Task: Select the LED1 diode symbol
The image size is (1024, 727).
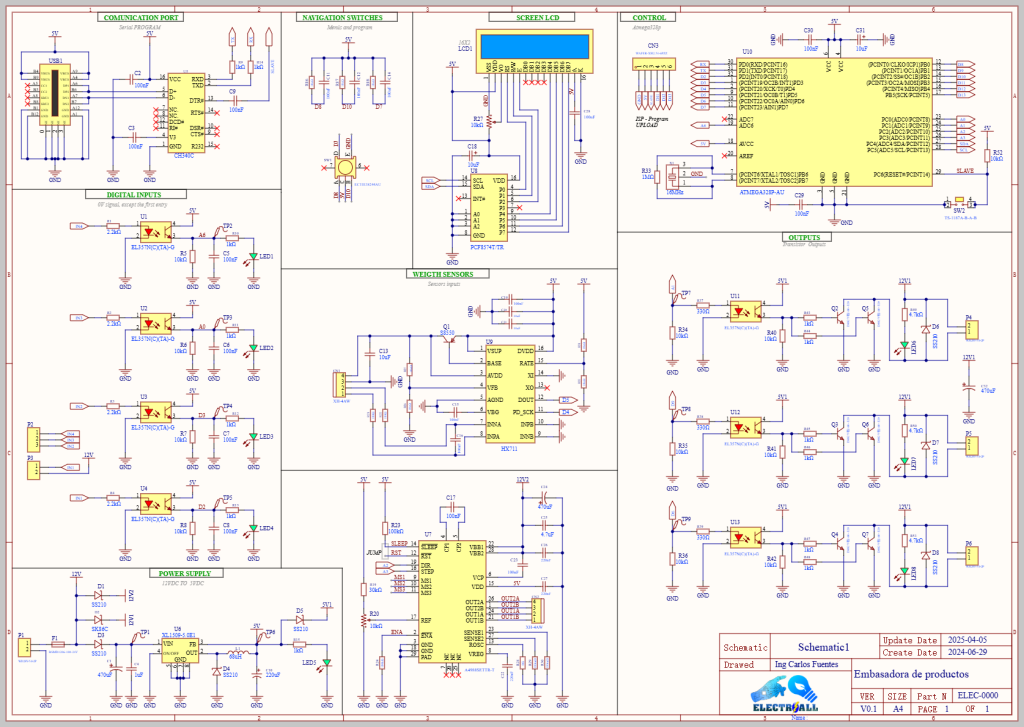Action: [253, 257]
